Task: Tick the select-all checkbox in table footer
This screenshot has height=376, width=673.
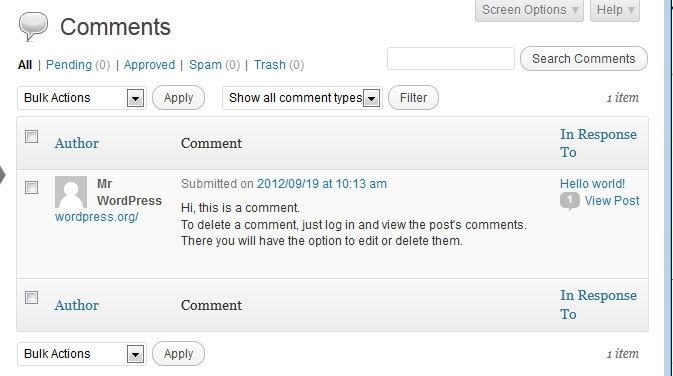Action: click(31, 297)
